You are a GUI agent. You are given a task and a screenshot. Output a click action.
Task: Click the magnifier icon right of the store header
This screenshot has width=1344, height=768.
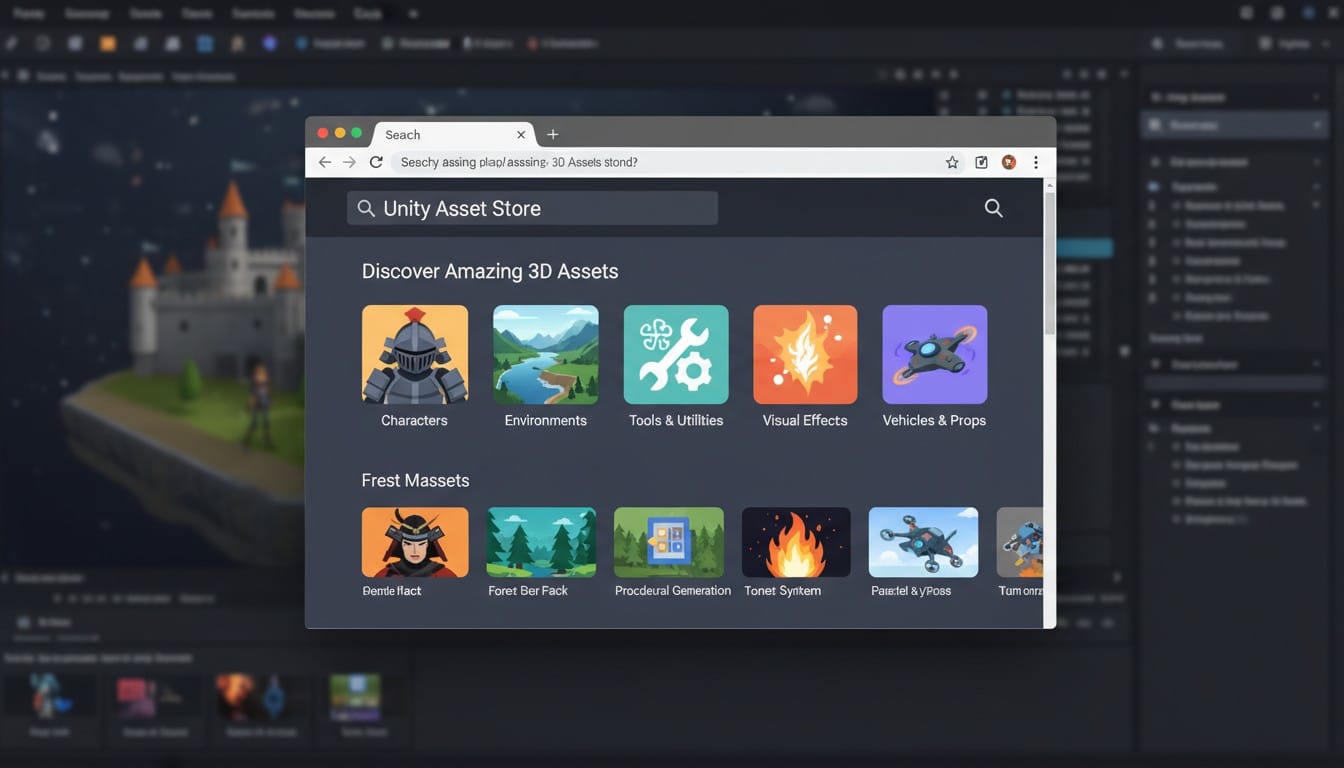click(x=993, y=208)
